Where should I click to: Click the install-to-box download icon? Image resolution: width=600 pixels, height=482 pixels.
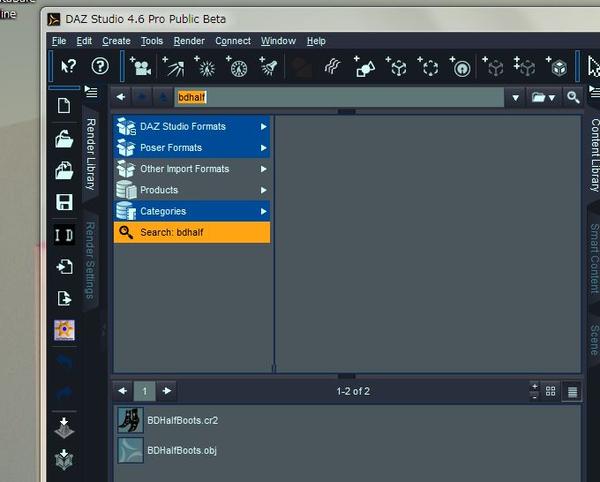click(64, 459)
